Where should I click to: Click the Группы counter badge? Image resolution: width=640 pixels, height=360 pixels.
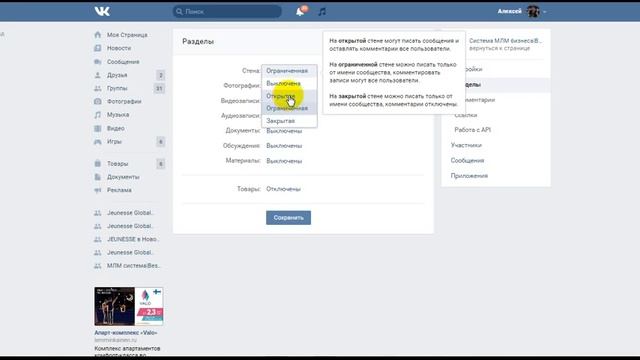coord(160,88)
